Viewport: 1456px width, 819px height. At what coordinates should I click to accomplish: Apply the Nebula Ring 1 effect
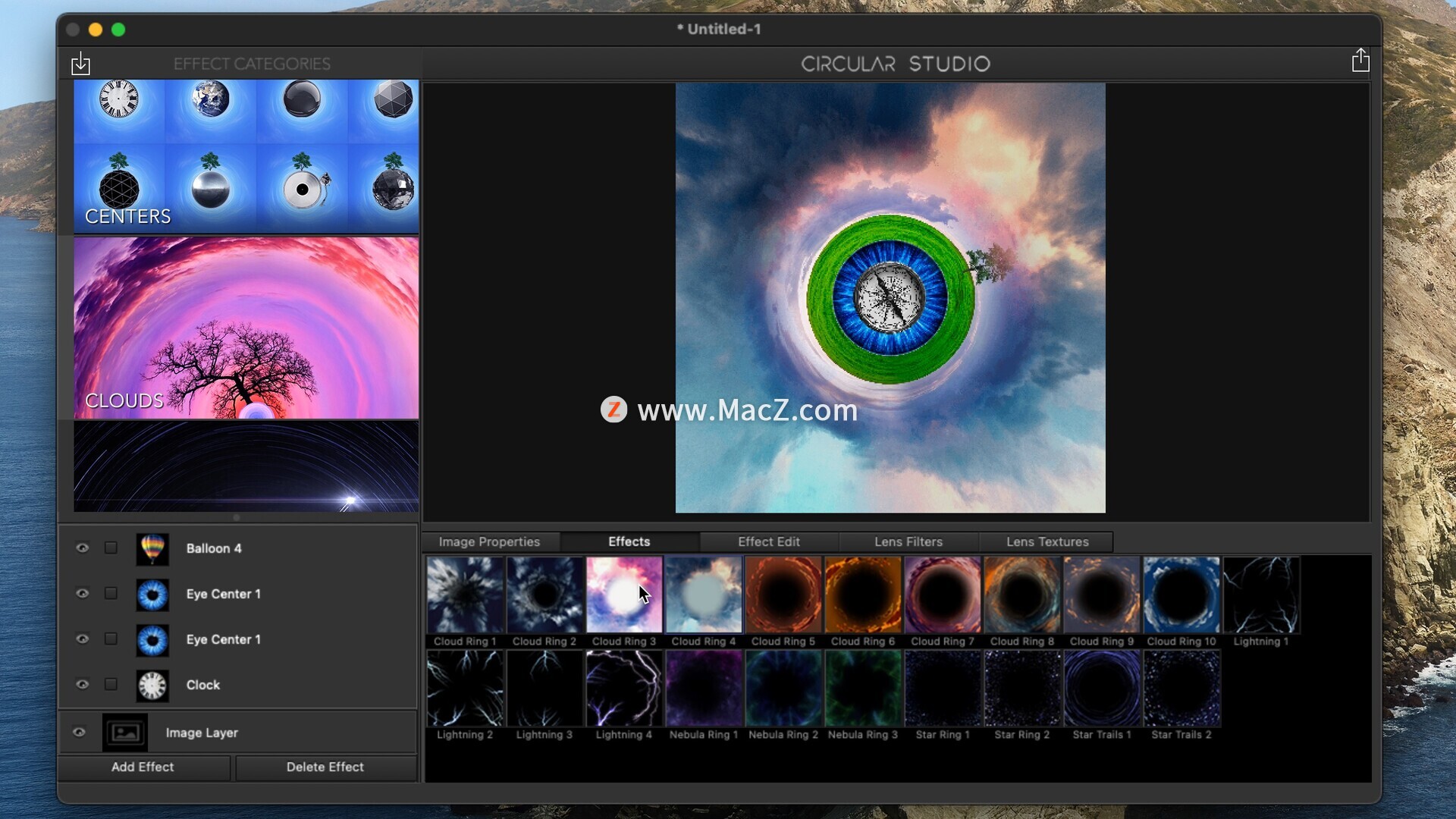coord(704,689)
